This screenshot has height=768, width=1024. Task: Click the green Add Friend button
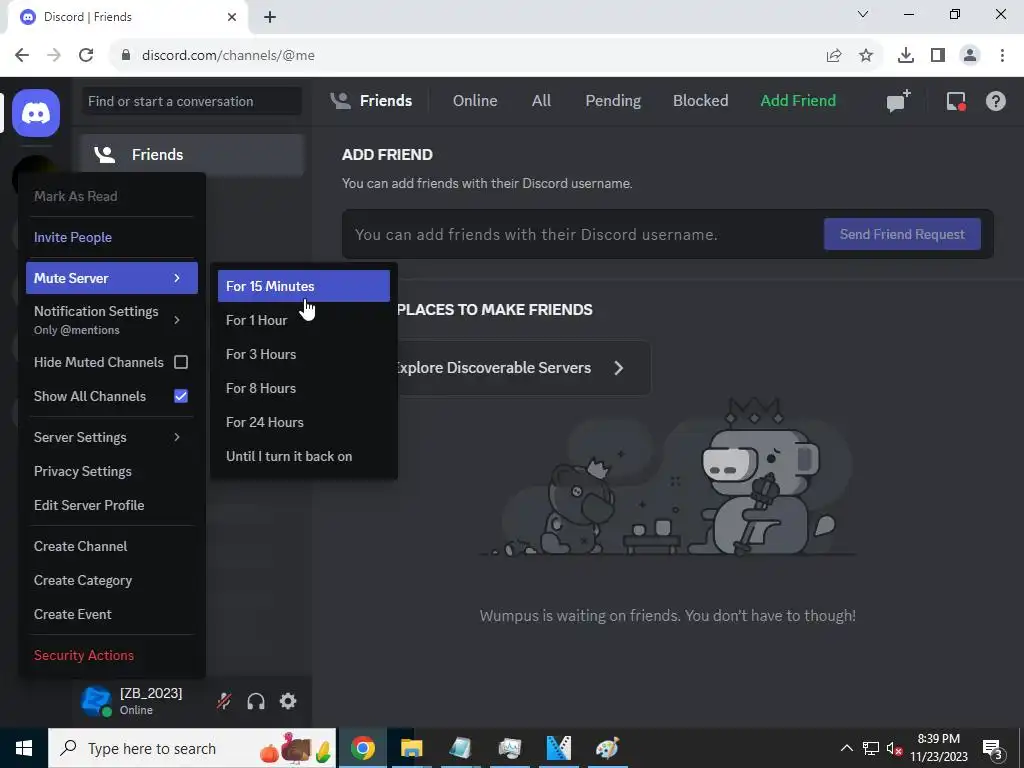pyautogui.click(x=798, y=101)
